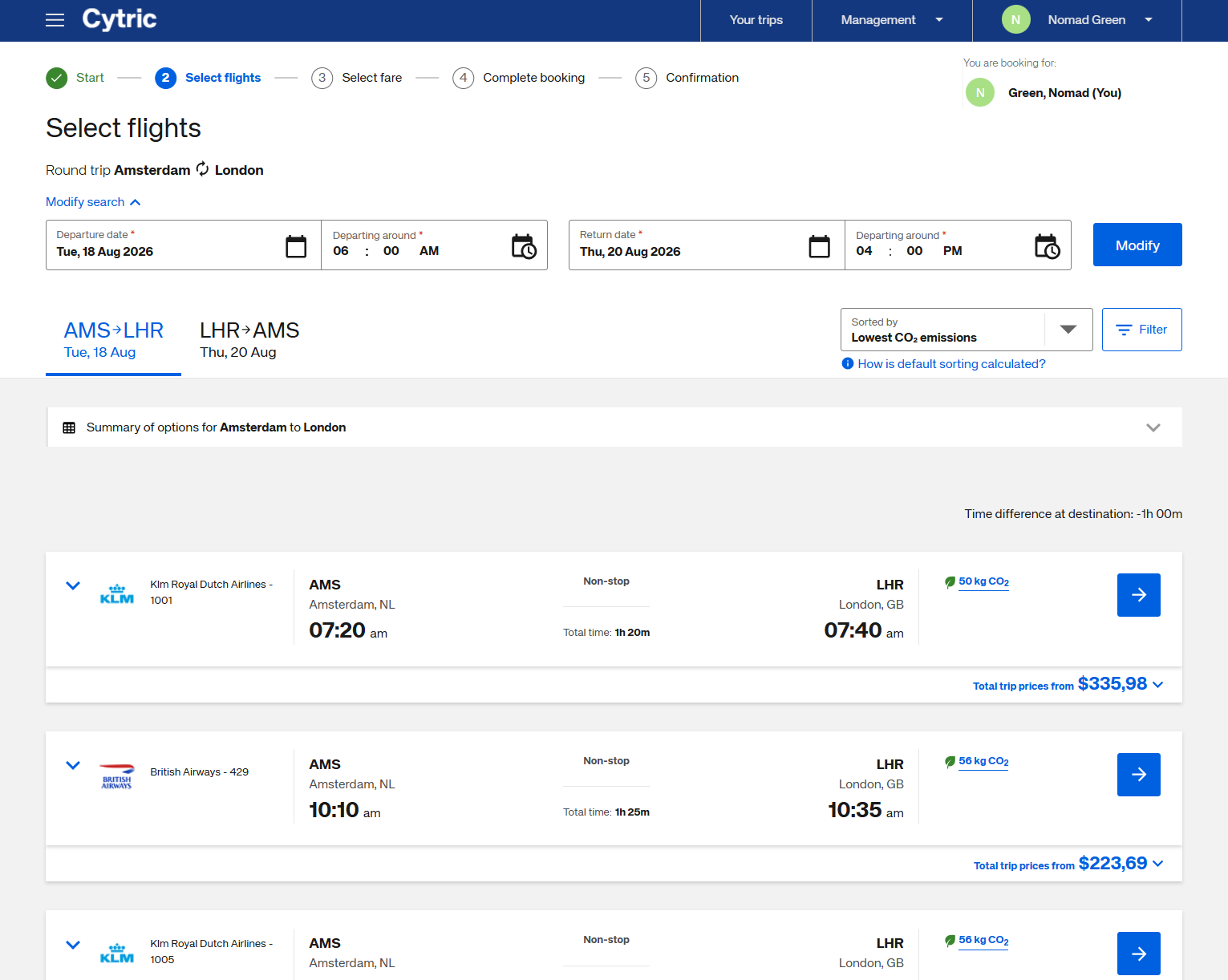This screenshot has width=1228, height=980.
Task: Open Your trips in the top navigation
Action: point(756,20)
